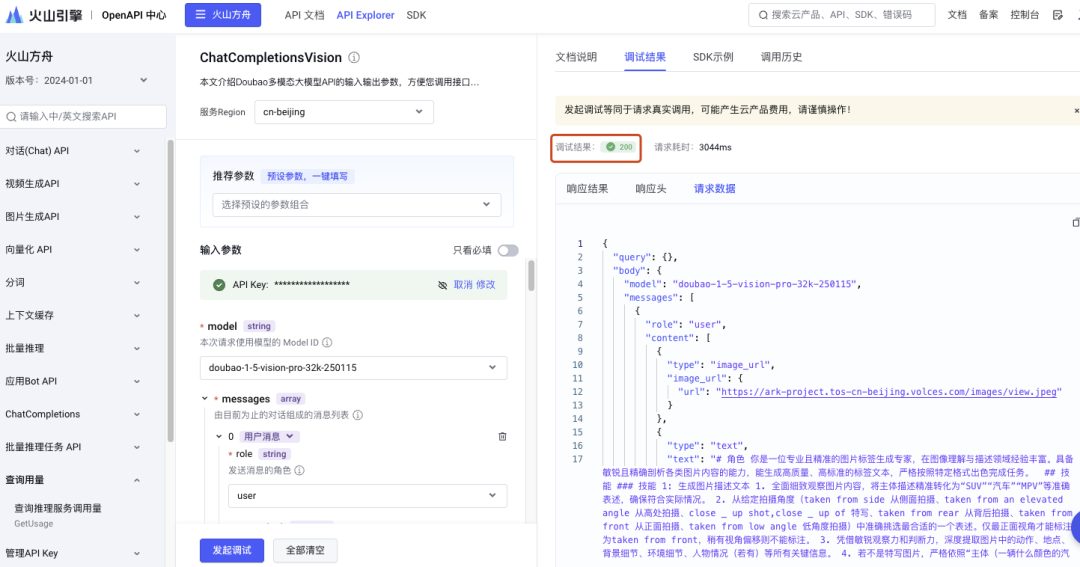Click the info icon beside messages description
The height and width of the screenshot is (567, 1080).
pyautogui.click(x=357, y=415)
